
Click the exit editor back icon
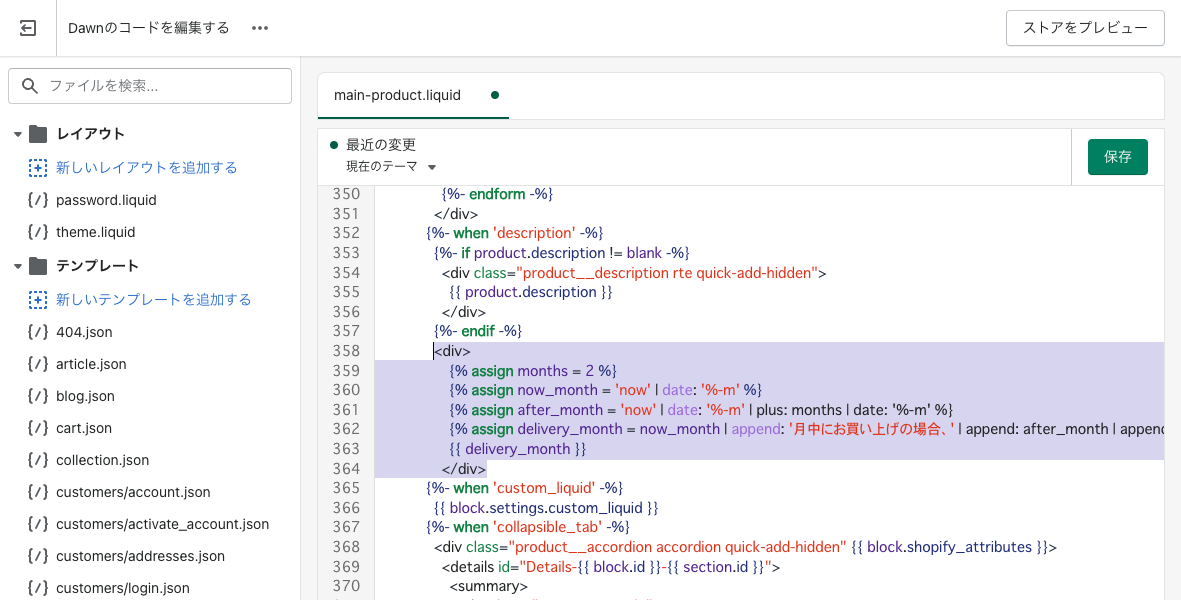click(28, 28)
